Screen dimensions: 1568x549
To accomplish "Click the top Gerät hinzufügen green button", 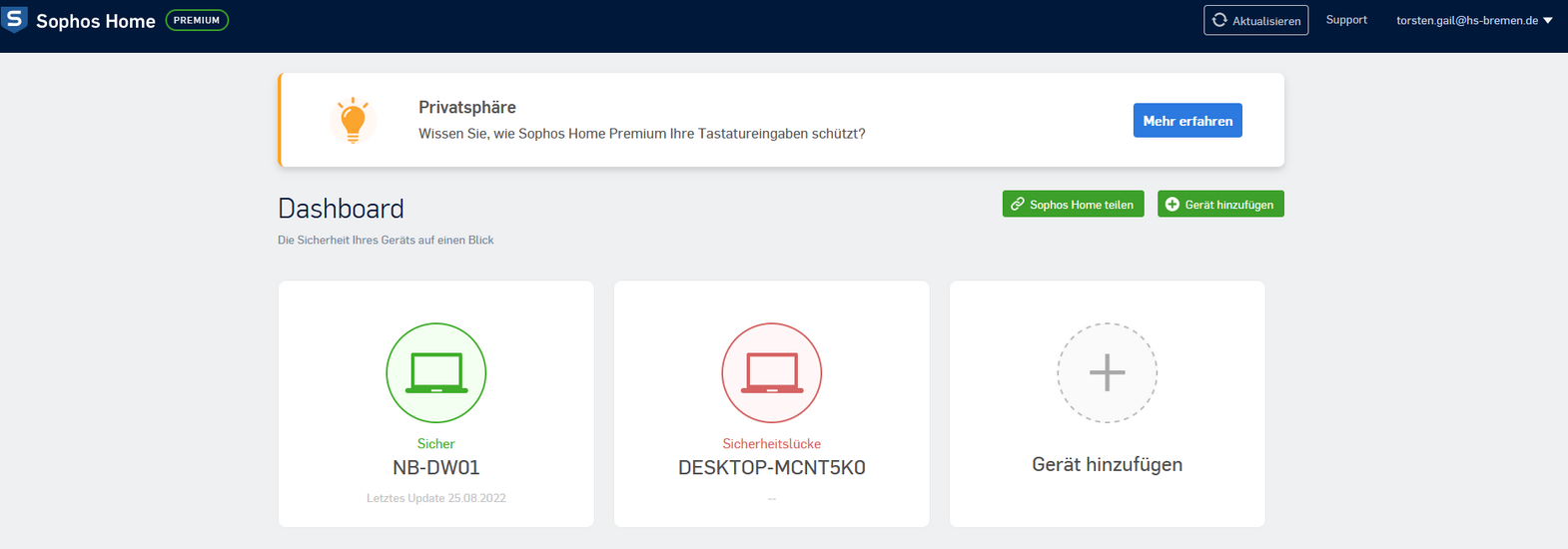I will click(x=1220, y=204).
